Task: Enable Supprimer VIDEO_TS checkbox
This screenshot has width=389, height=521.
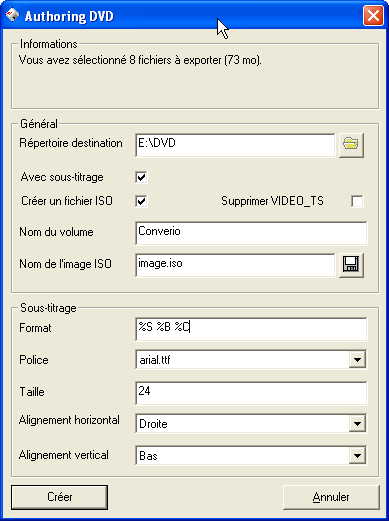Action: click(357, 201)
